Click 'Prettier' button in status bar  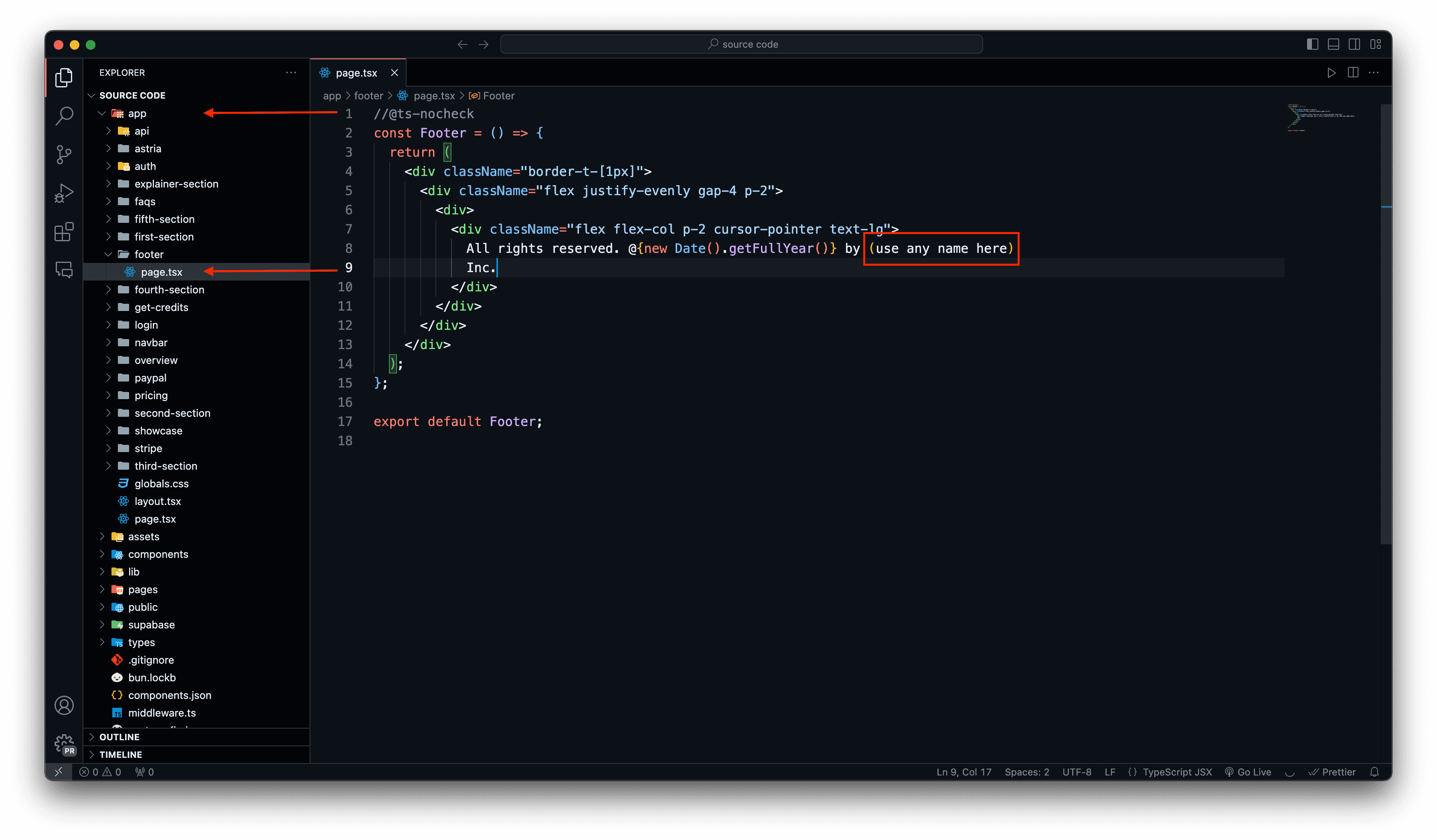tap(1340, 771)
